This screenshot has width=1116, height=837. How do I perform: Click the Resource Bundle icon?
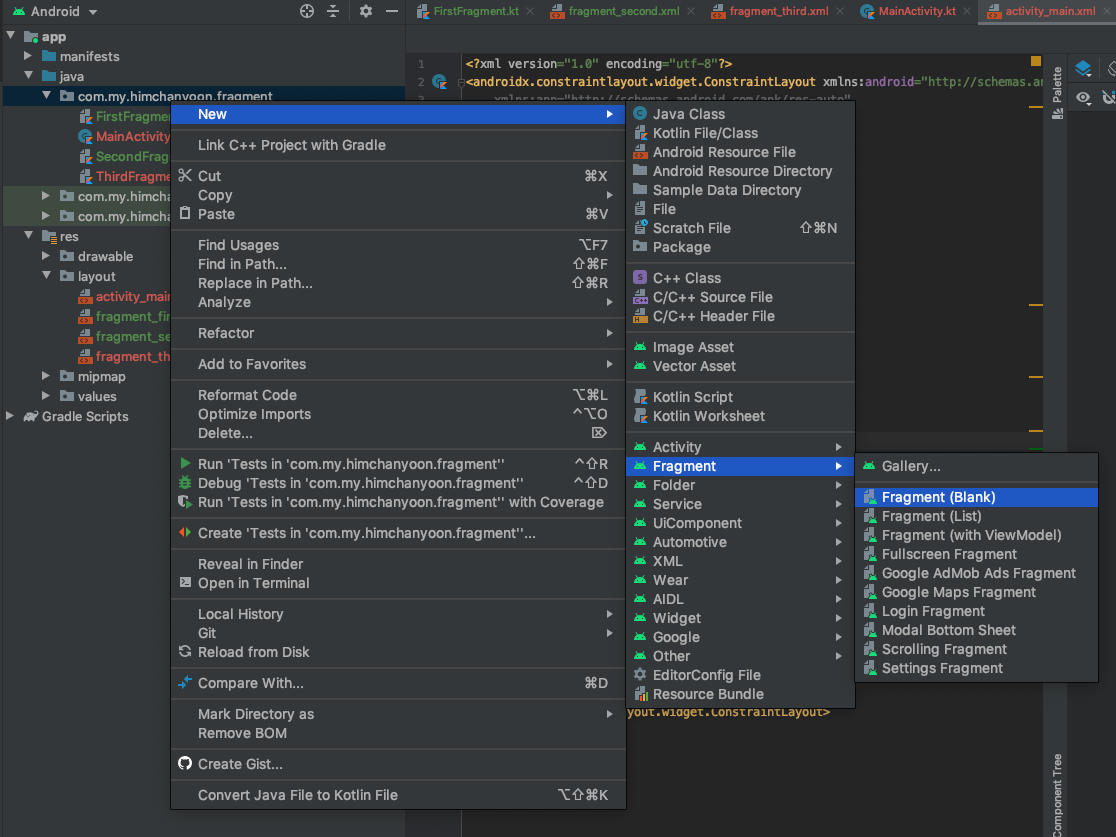[641, 694]
